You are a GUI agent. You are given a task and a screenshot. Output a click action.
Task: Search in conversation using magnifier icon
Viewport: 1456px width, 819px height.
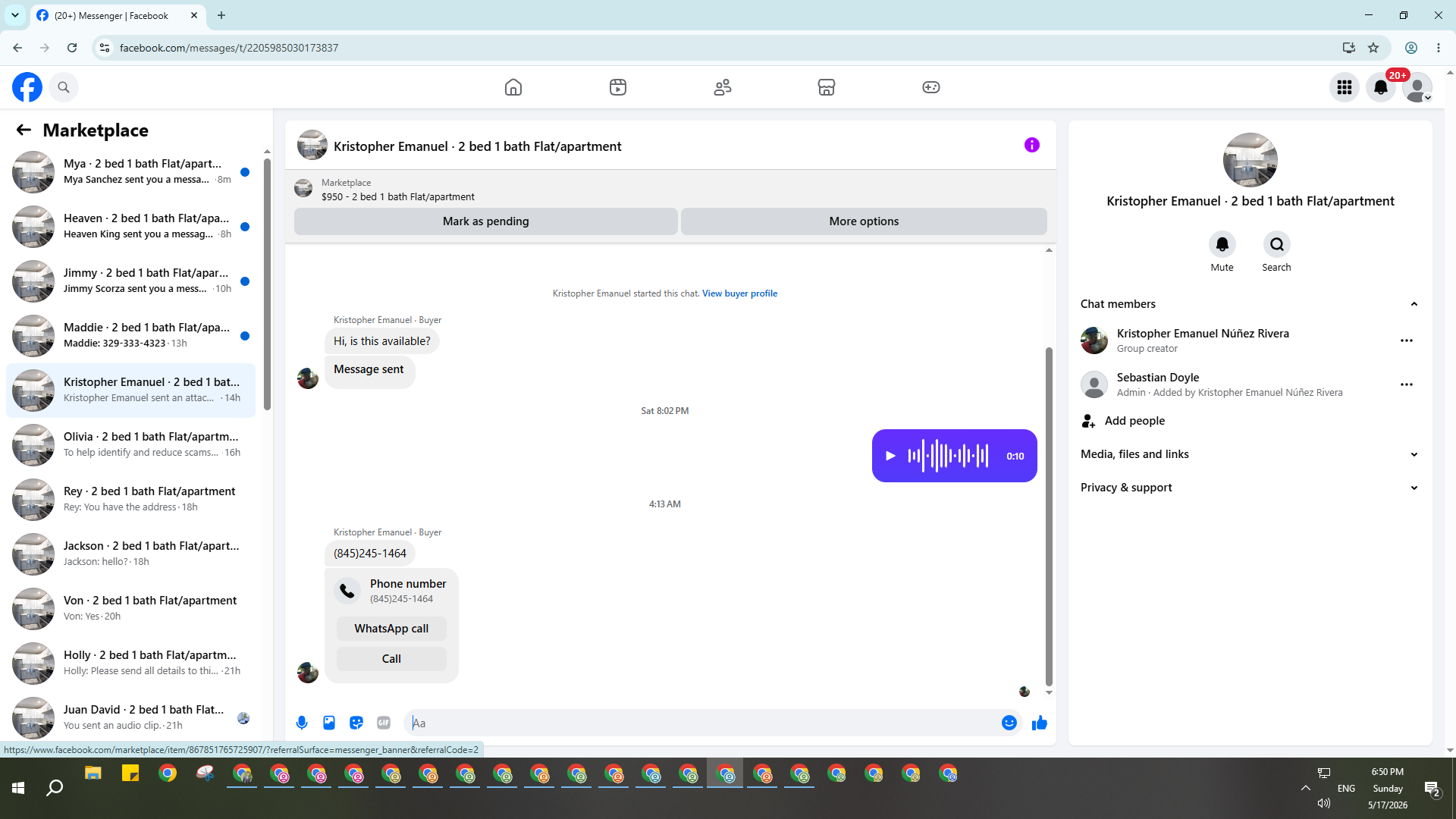(x=1277, y=244)
